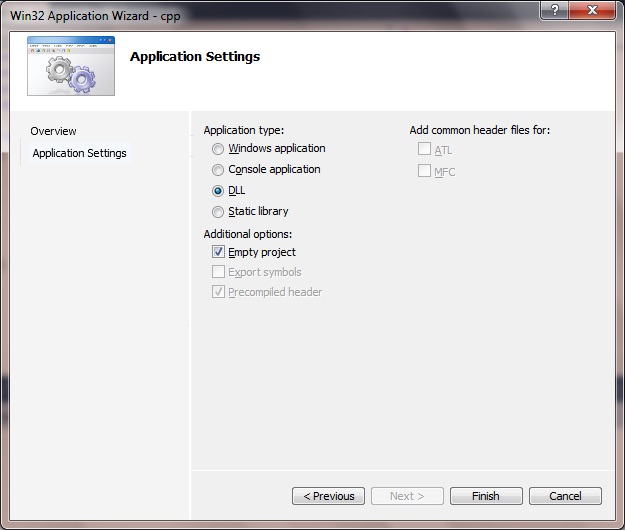Open help via the question mark button

tap(554, 10)
